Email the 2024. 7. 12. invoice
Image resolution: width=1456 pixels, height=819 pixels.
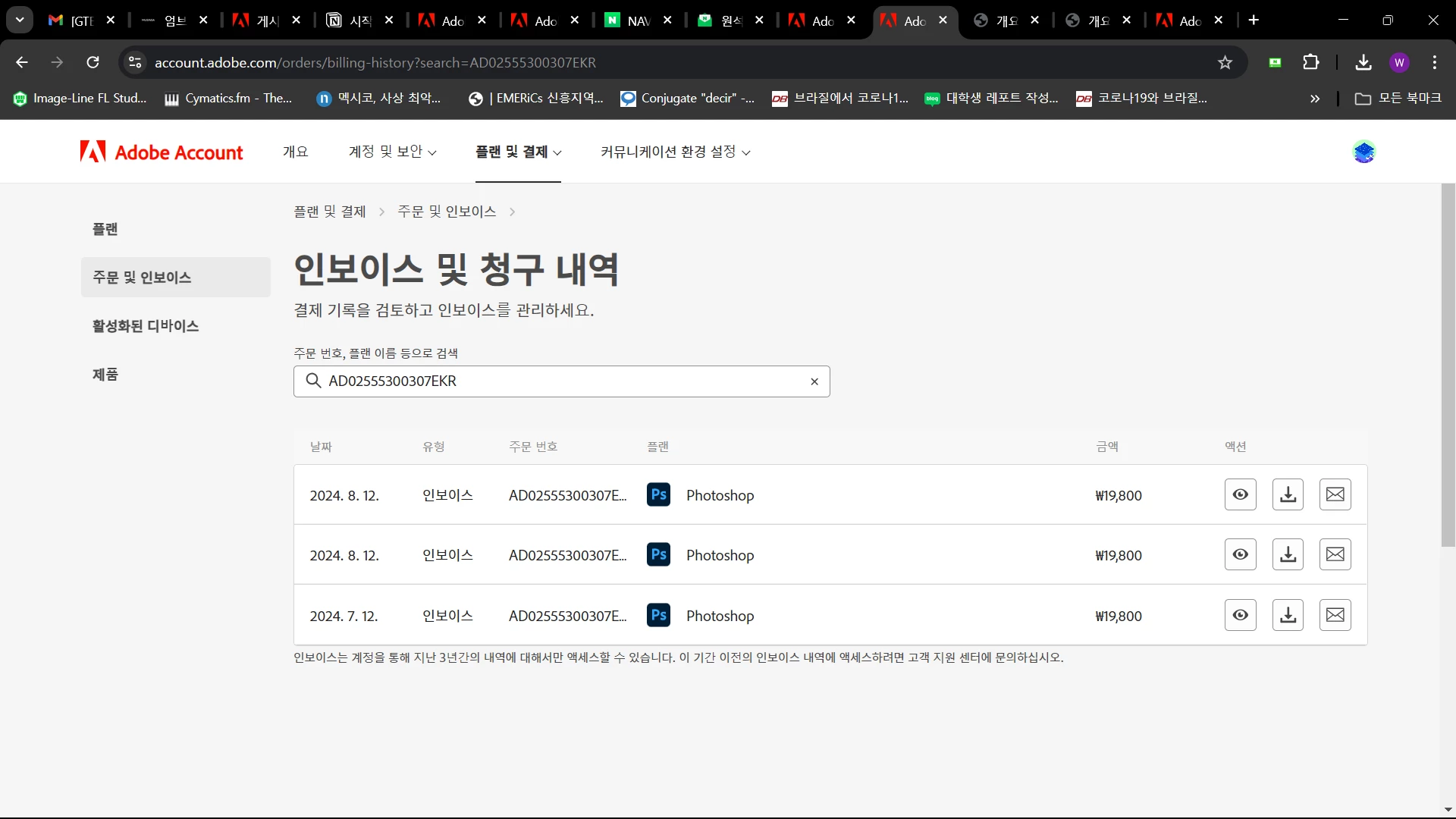click(1335, 615)
